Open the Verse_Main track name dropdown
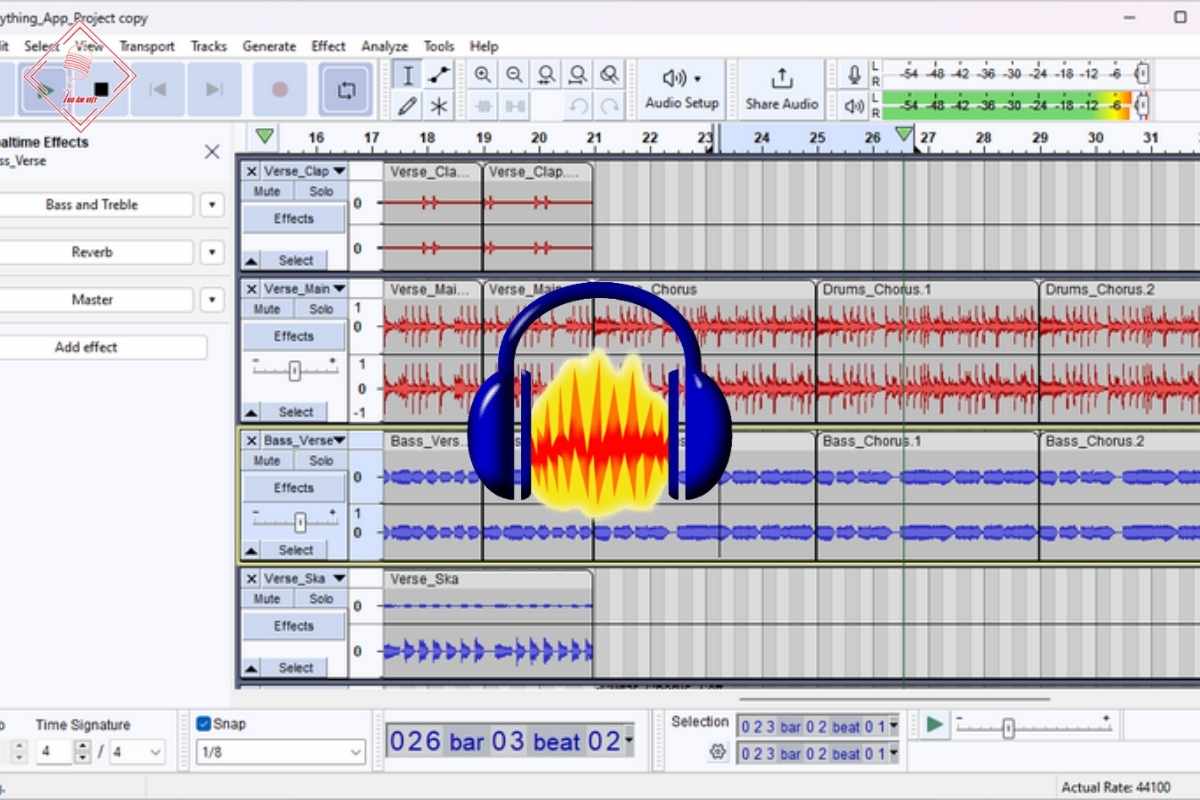 point(339,289)
